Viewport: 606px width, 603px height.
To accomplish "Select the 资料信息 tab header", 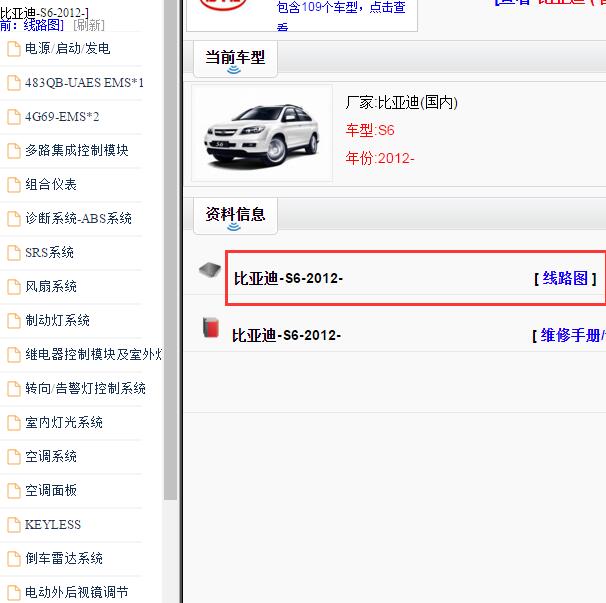I will 235,215.
